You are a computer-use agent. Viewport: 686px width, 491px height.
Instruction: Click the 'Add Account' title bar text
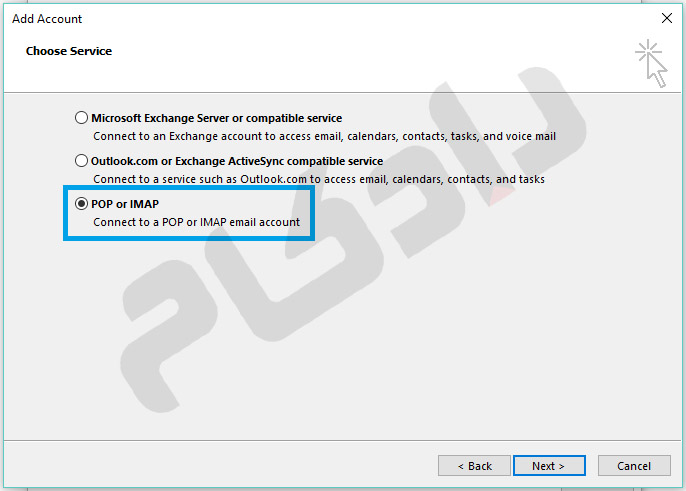coord(47,19)
